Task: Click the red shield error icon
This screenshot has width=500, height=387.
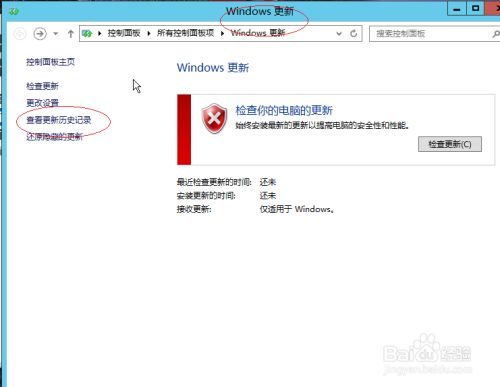Action: pos(214,119)
